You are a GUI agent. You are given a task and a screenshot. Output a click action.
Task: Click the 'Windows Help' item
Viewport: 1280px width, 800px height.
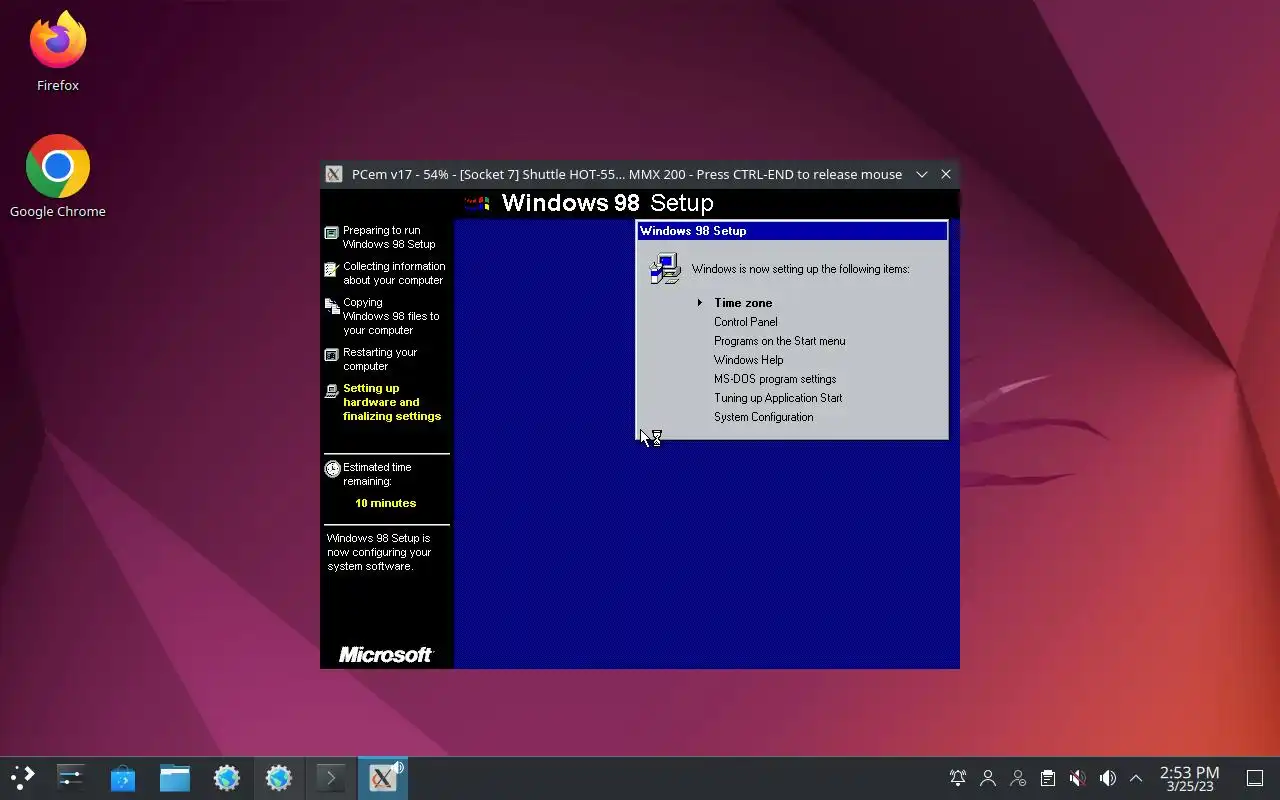(x=748, y=360)
